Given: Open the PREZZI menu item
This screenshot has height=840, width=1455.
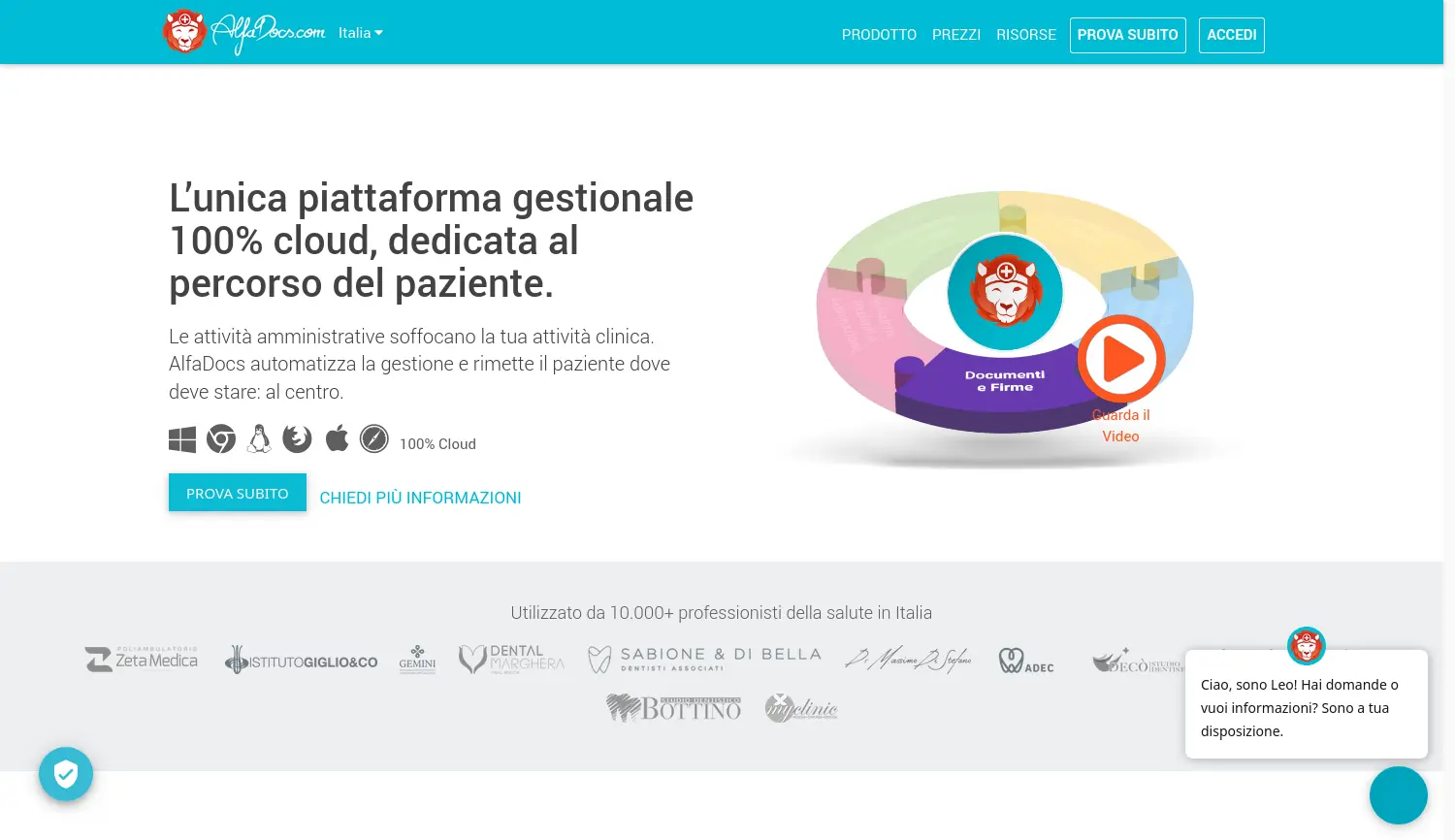Looking at the screenshot, I should point(956,35).
